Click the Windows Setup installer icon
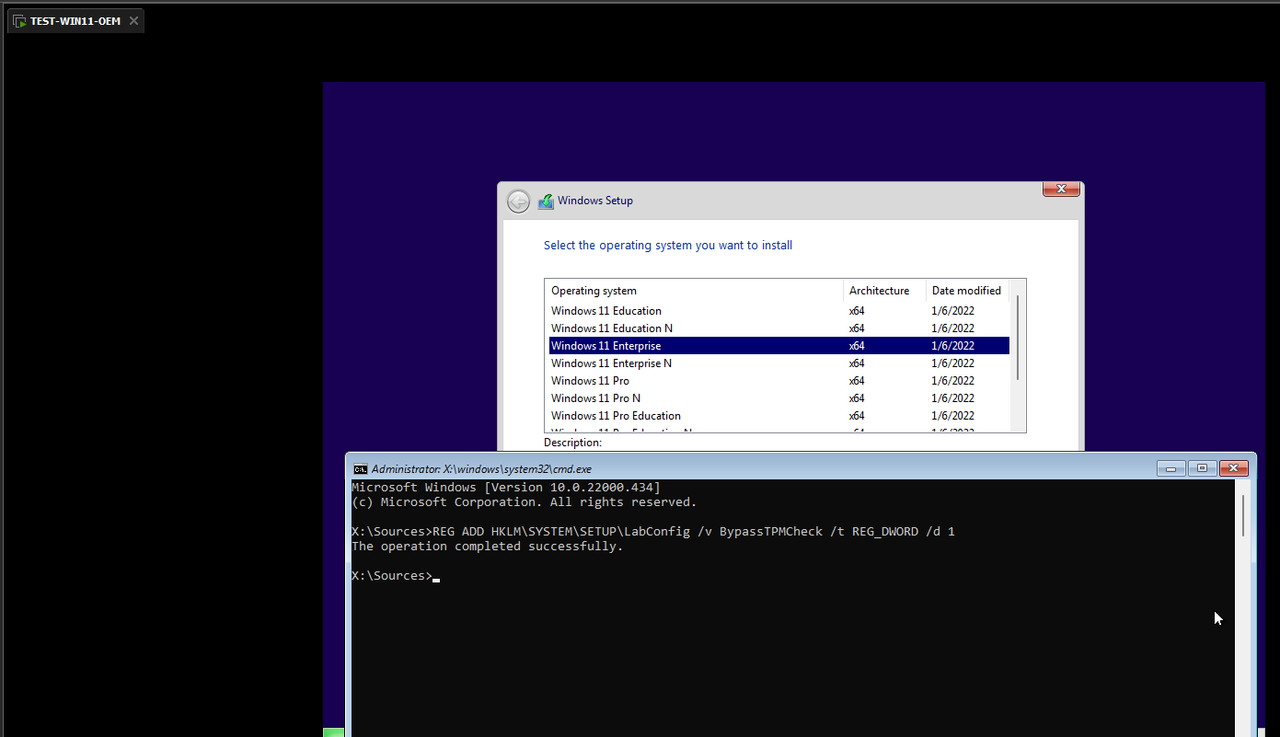 pos(546,201)
